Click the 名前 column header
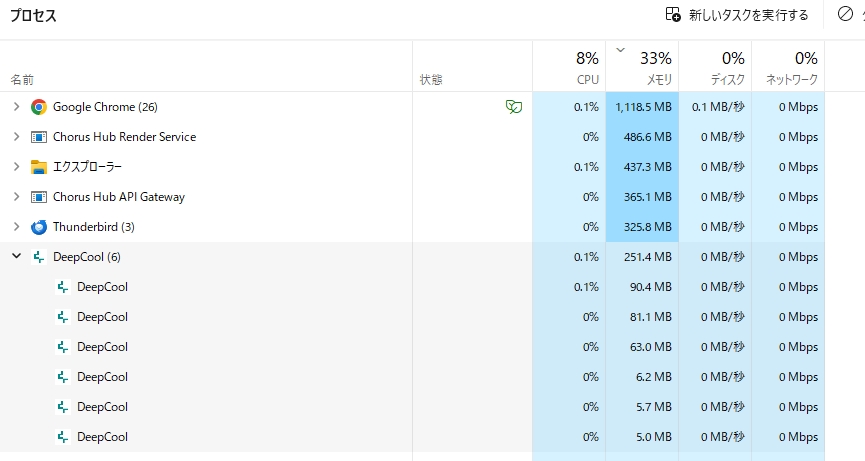 pos(206,66)
